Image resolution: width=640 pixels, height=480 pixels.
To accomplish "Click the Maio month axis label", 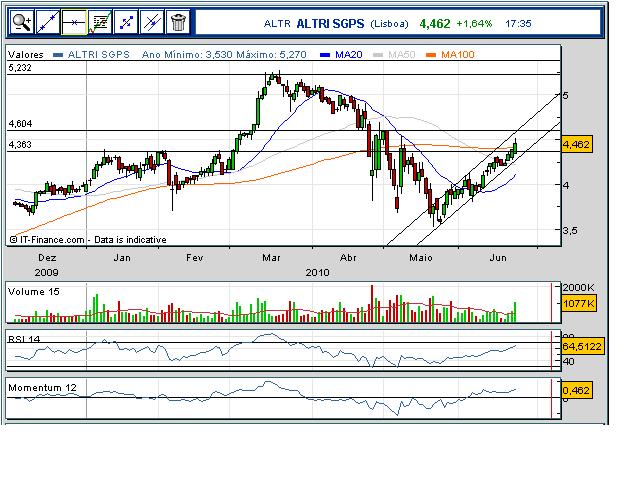I will (x=421, y=258).
